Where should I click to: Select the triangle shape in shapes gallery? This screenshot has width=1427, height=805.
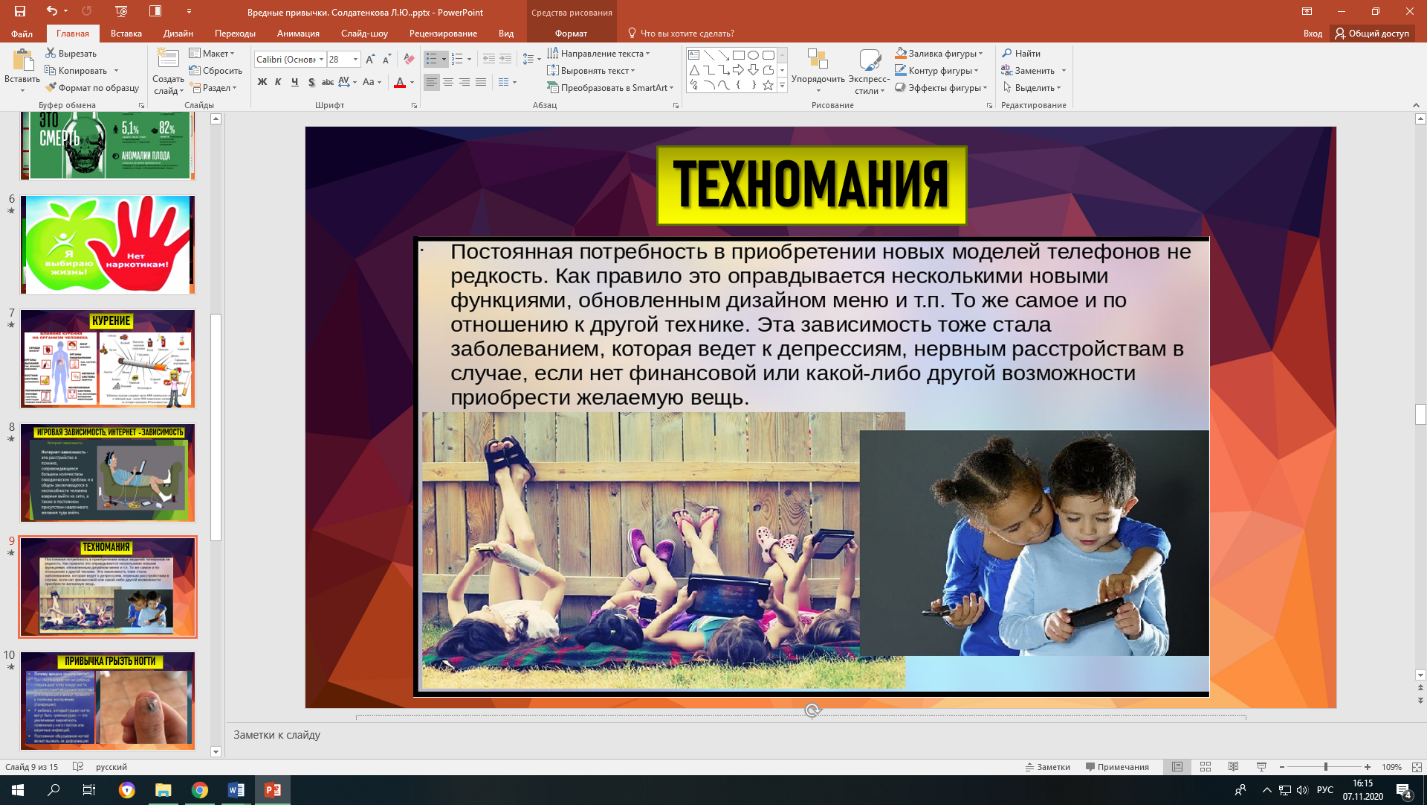coord(694,70)
